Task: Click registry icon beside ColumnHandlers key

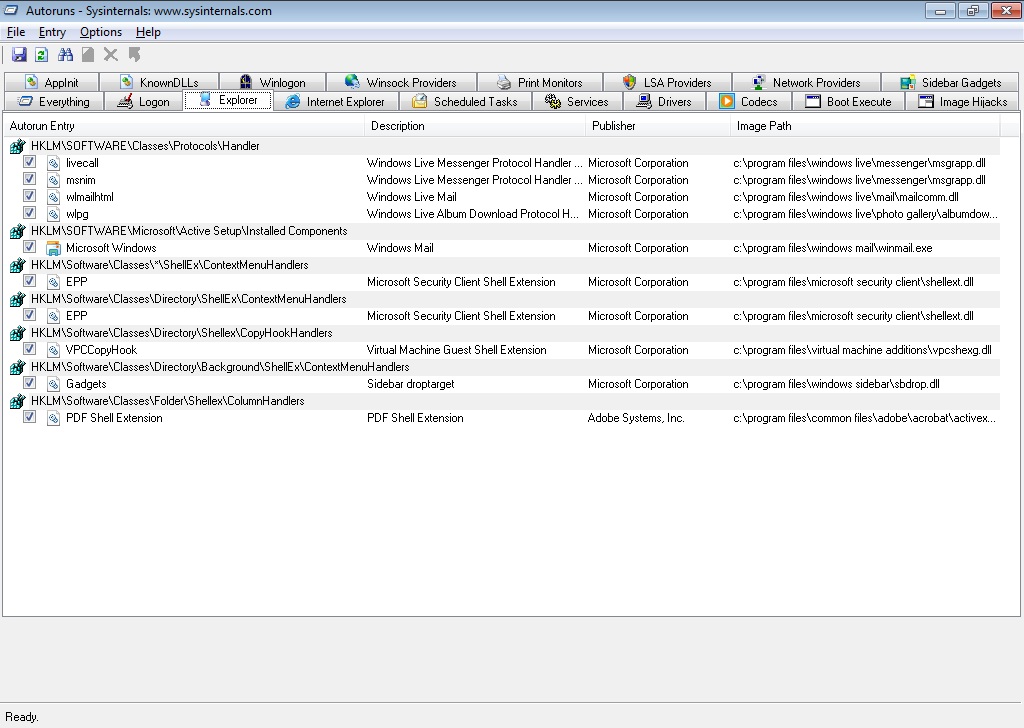Action: pos(18,401)
